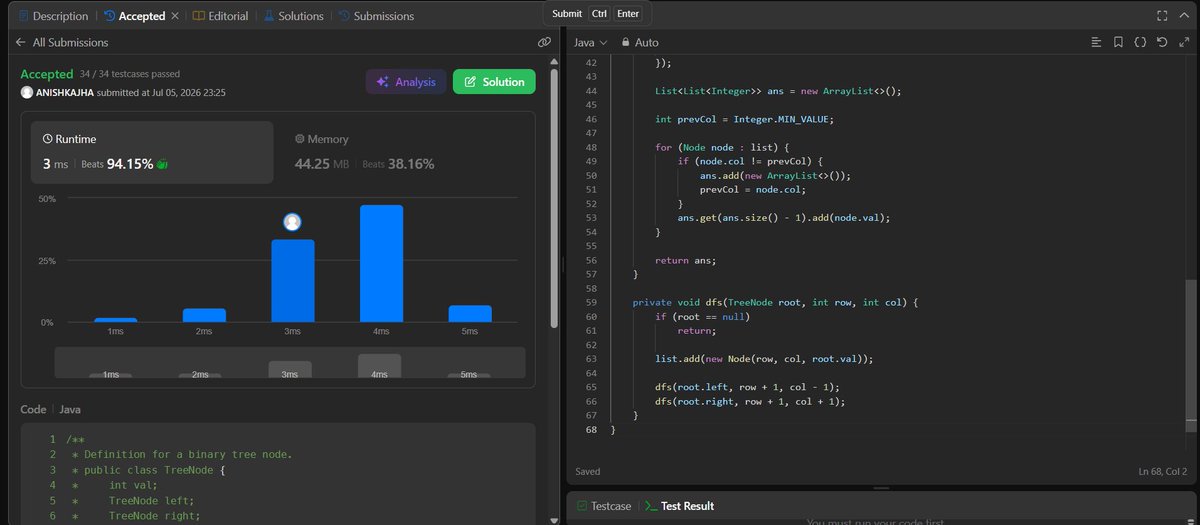
Task: Click the sparkle icon on the Analysis button
Action: pyautogui.click(x=383, y=82)
